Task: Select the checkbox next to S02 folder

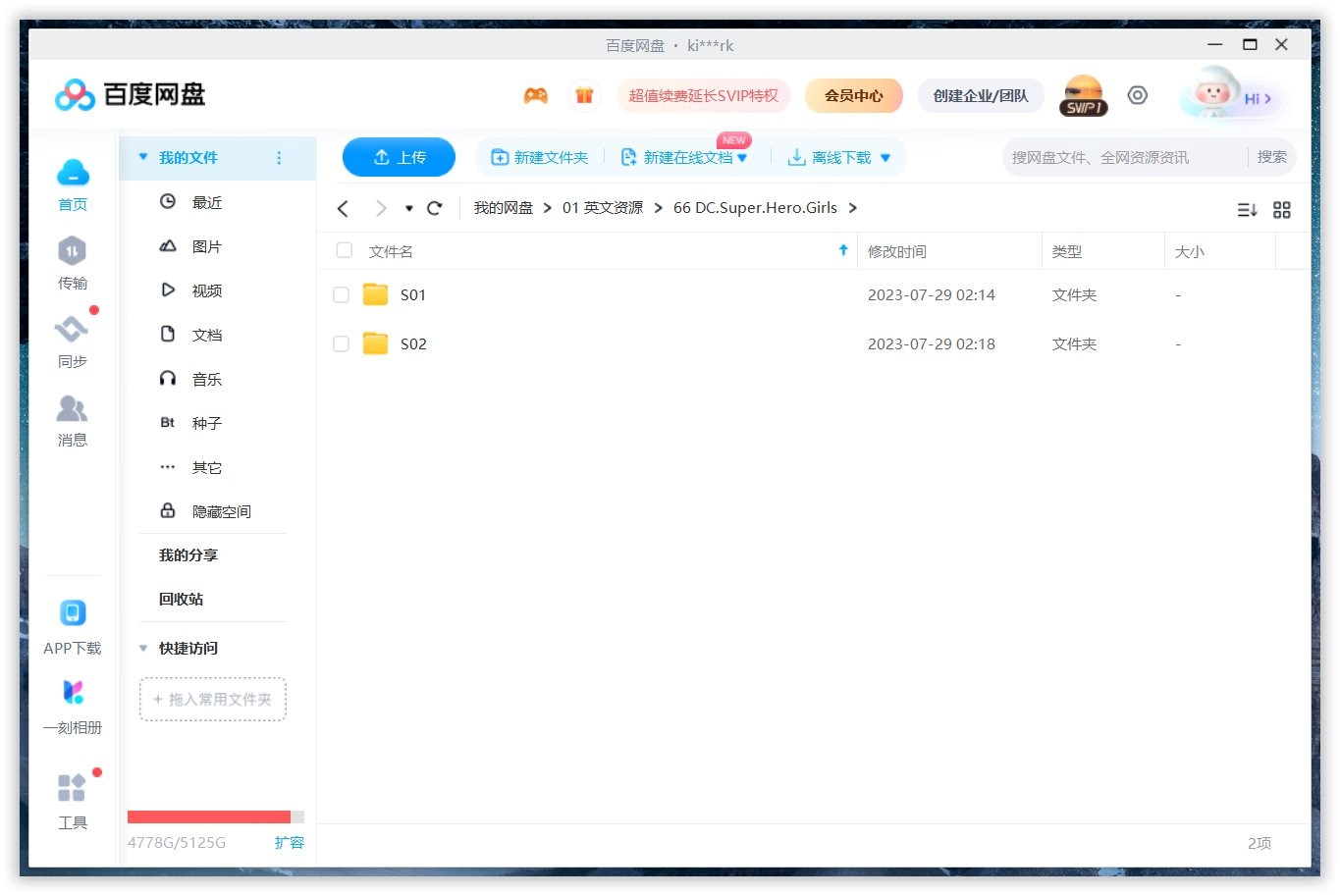Action: 341,343
